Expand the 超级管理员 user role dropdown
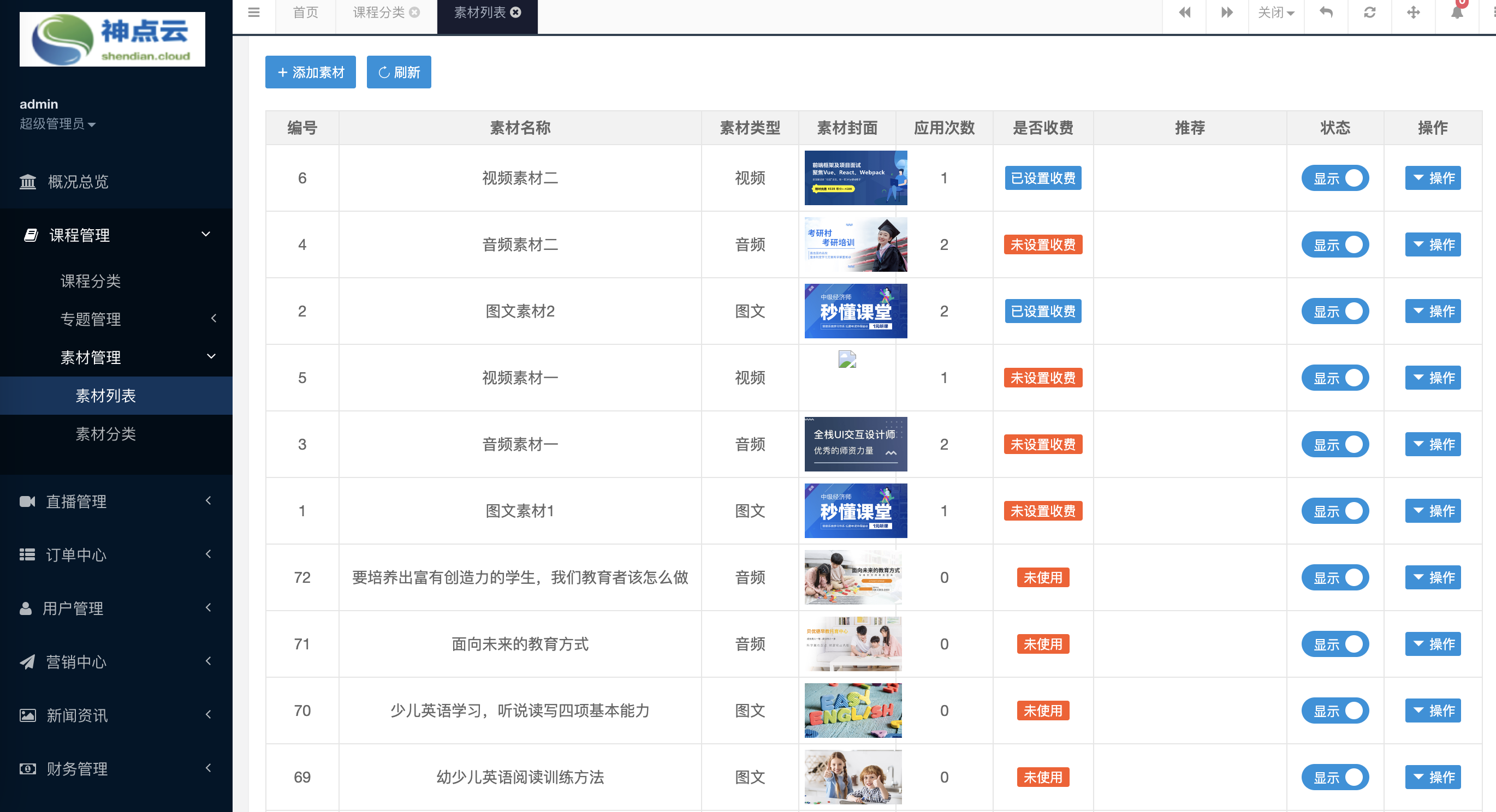Screen dimensions: 1496x812 click(57, 124)
